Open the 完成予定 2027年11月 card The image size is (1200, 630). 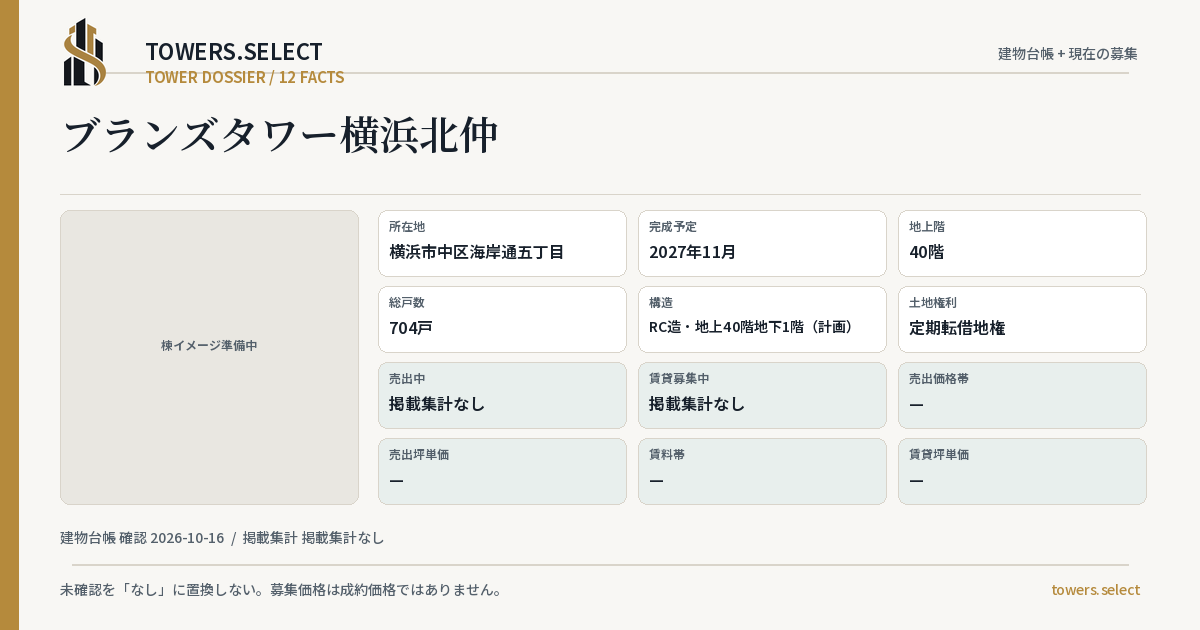click(x=762, y=243)
